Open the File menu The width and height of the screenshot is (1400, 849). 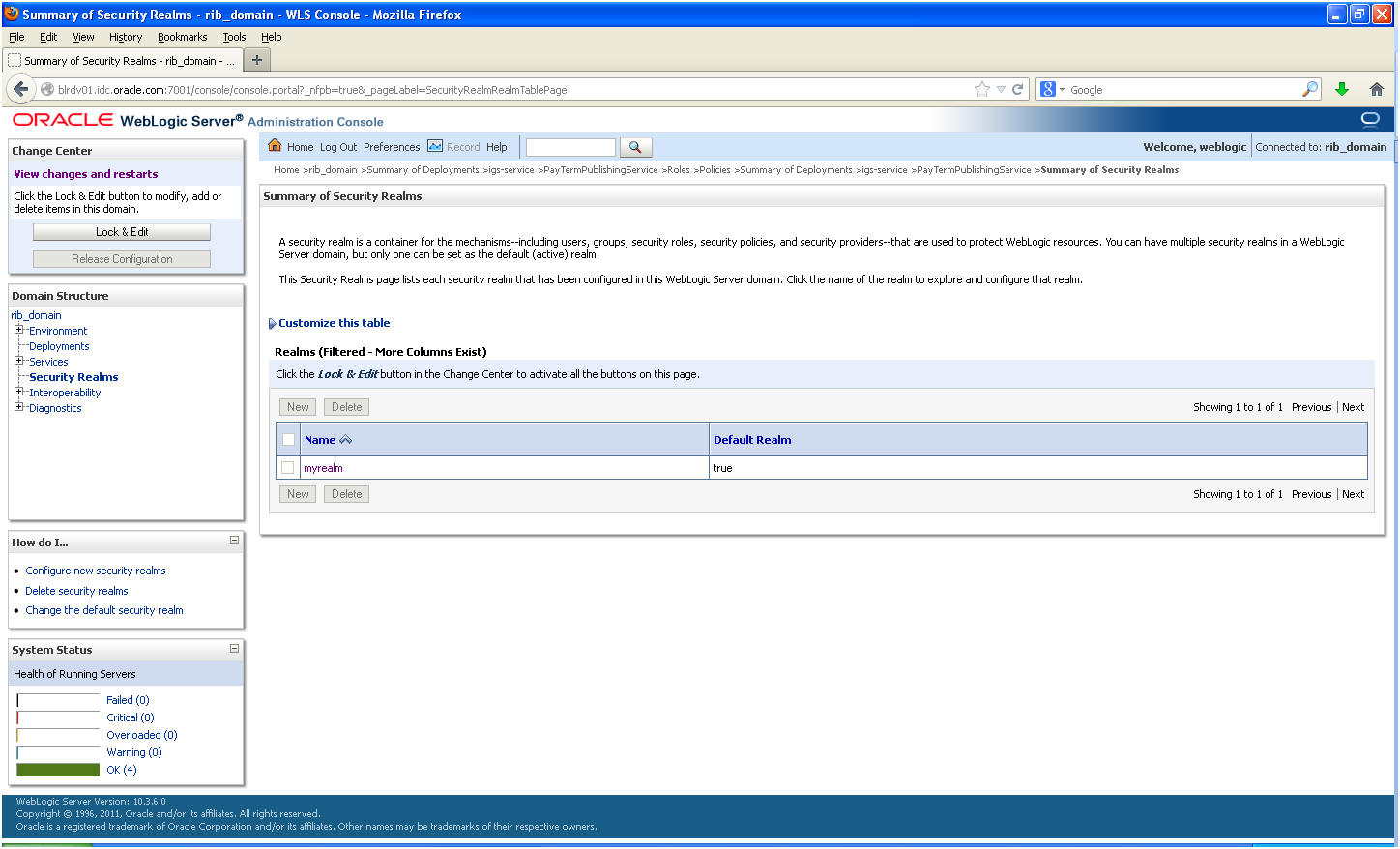point(16,37)
